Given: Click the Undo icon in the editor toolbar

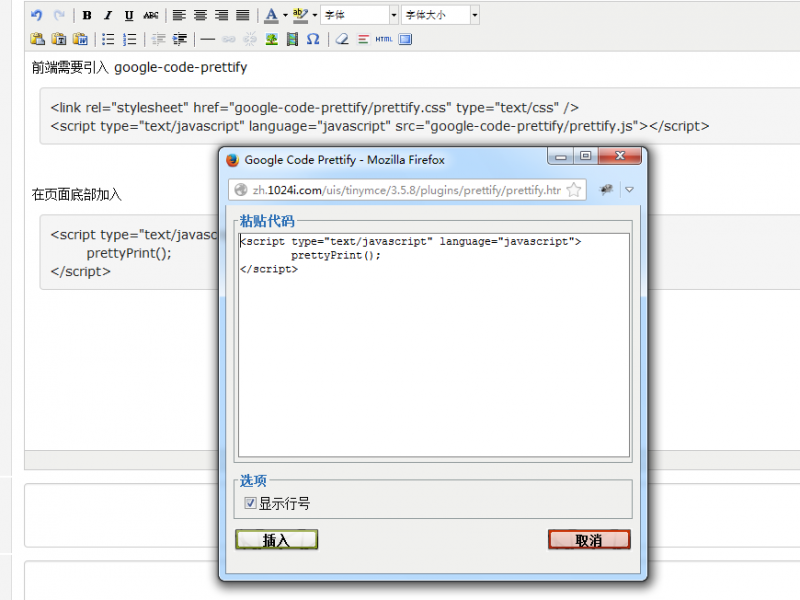Looking at the screenshot, I should click(x=37, y=15).
